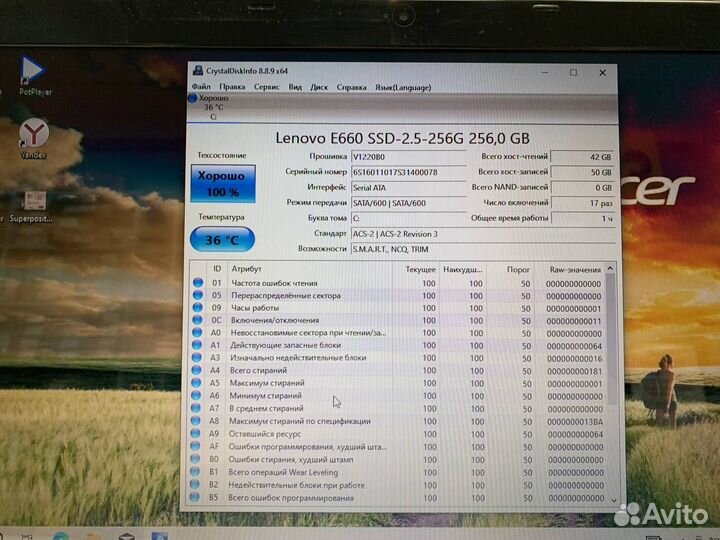The width and height of the screenshot is (720, 540).
Task: Click status dot for attribute B5 row
Action: tap(194, 497)
